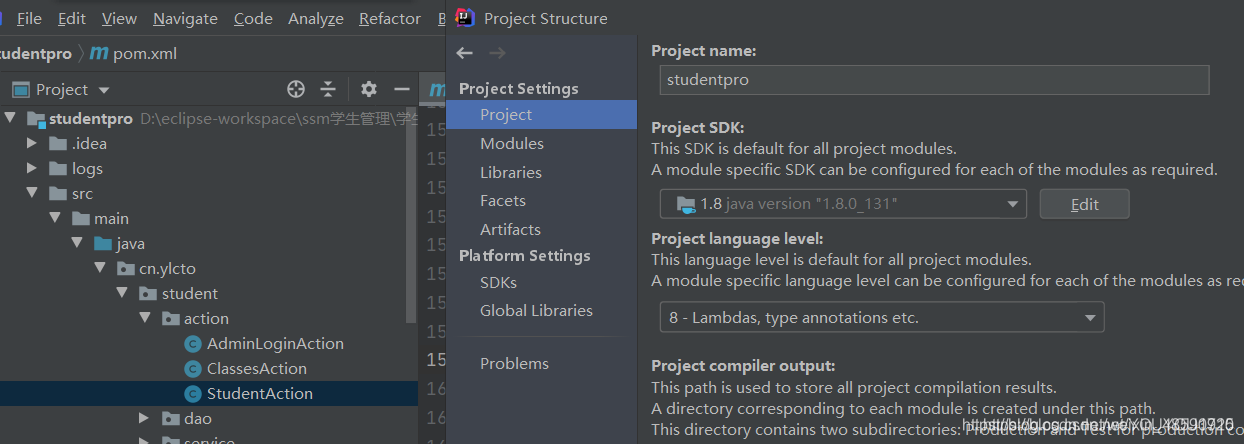
Task: Collapse the action package folder
Action: (x=144, y=319)
